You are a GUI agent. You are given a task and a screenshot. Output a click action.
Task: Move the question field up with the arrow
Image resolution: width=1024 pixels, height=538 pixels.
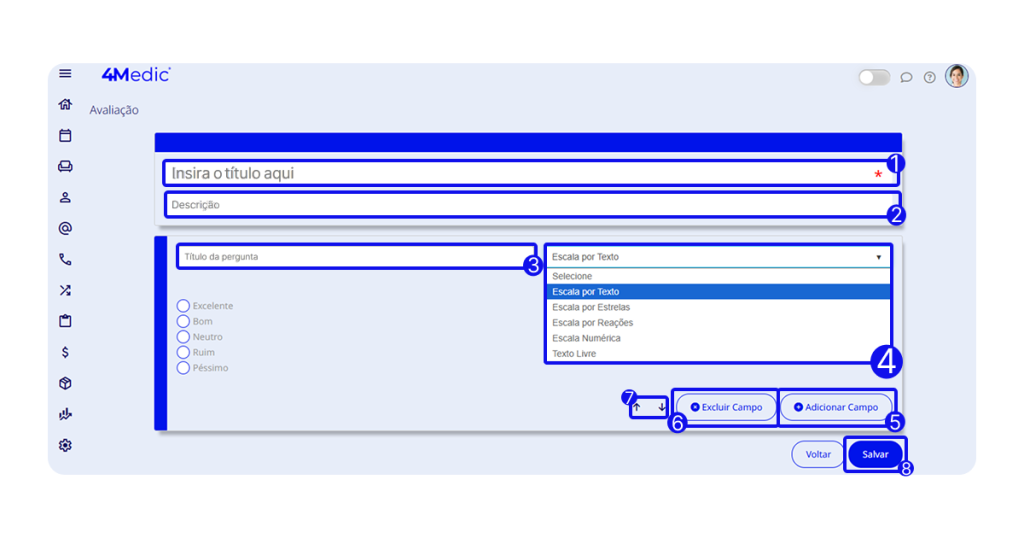pos(637,407)
